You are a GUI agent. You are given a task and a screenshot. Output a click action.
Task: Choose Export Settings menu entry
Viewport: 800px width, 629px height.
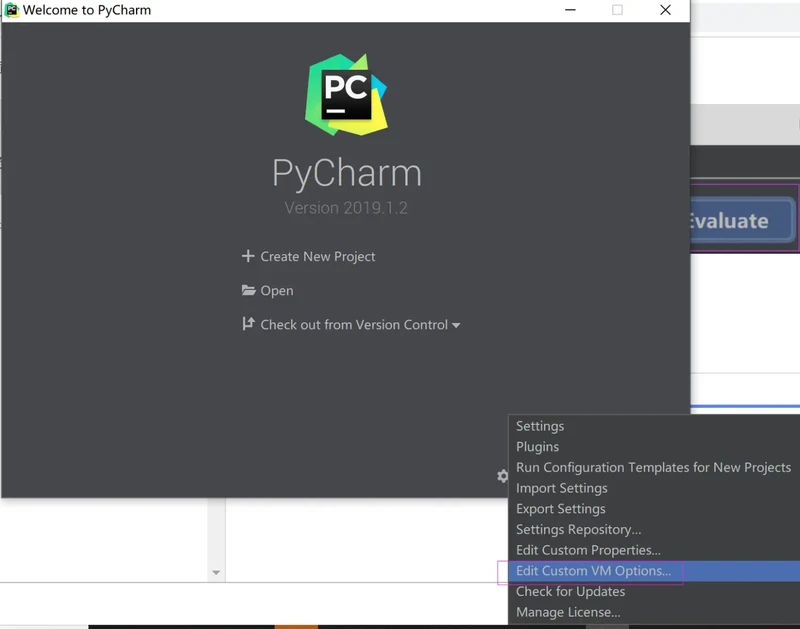pyautogui.click(x=560, y=509)
